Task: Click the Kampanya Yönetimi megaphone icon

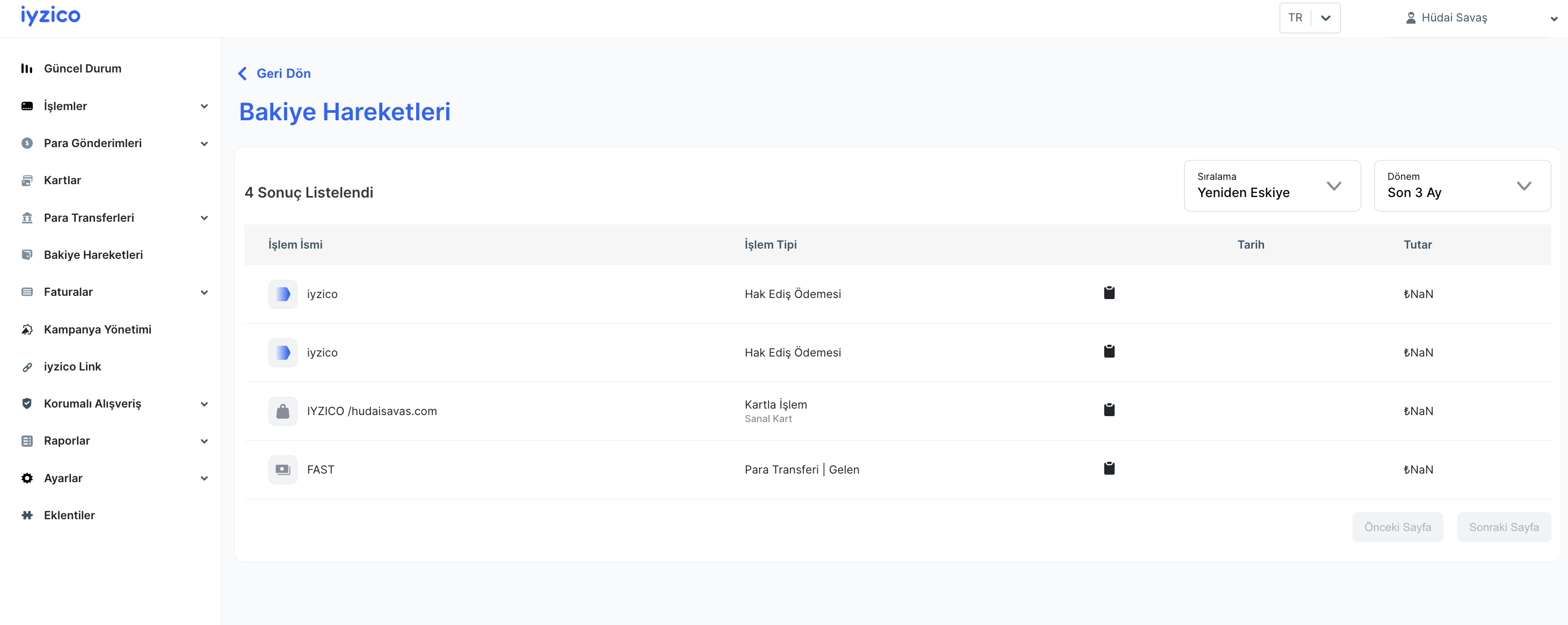Action: pyautogui.click(x=27, y=330)
